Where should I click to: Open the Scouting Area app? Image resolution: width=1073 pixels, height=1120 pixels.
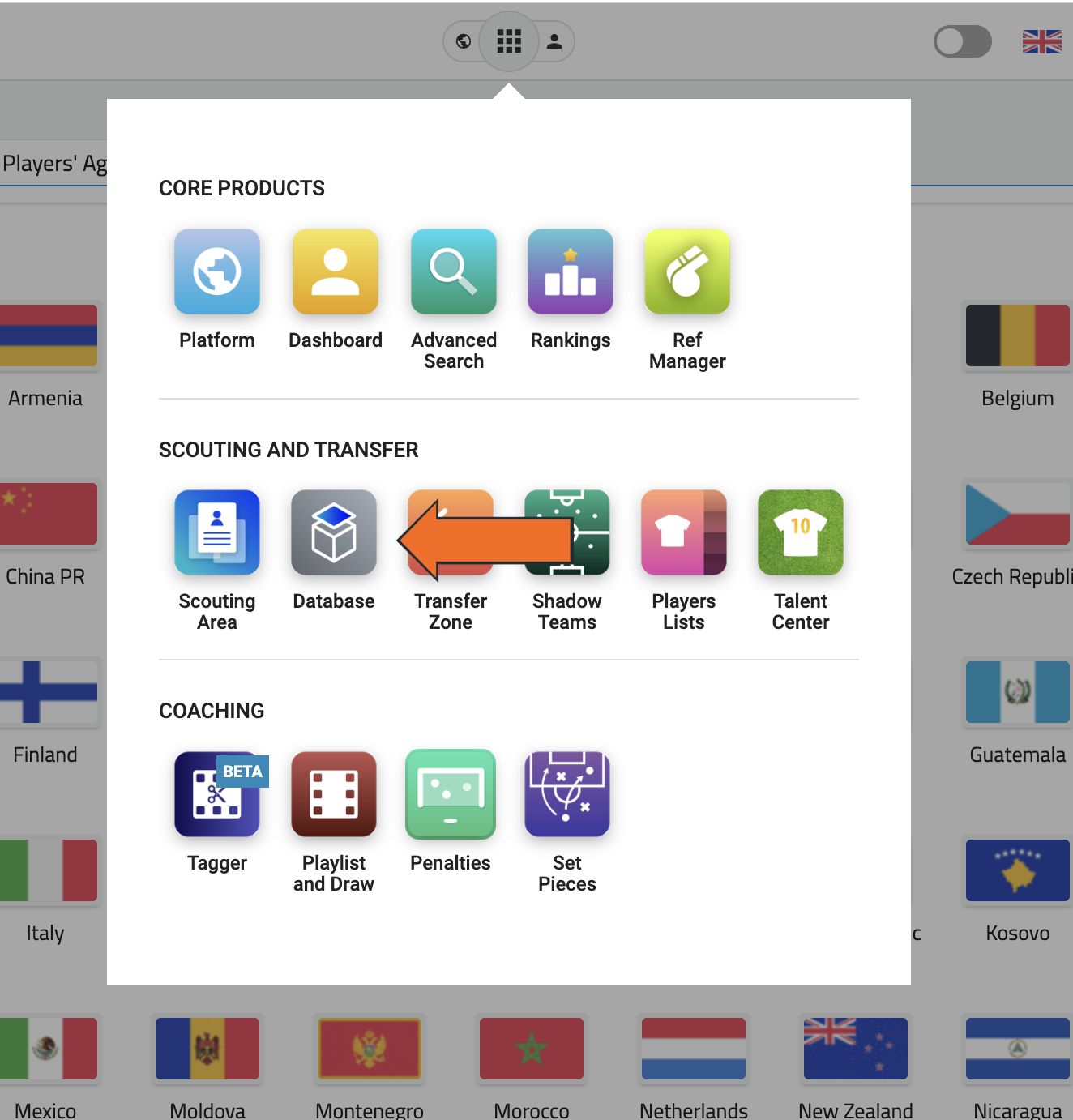[217, 532]
